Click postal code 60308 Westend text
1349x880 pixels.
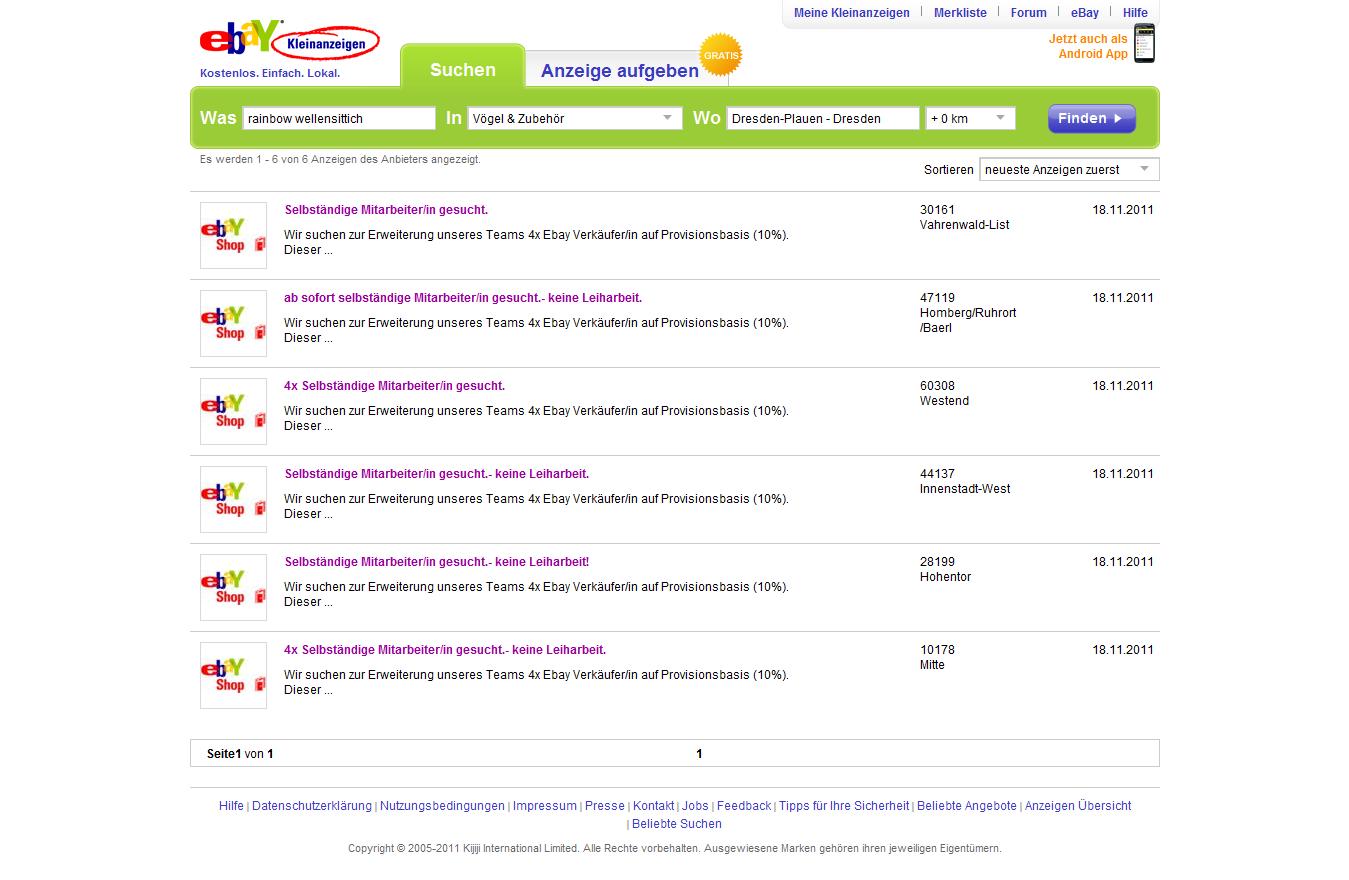point(944,393)
